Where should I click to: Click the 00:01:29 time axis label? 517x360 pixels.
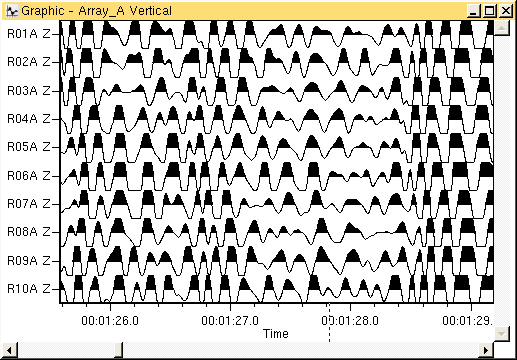(x=468, y=321)
